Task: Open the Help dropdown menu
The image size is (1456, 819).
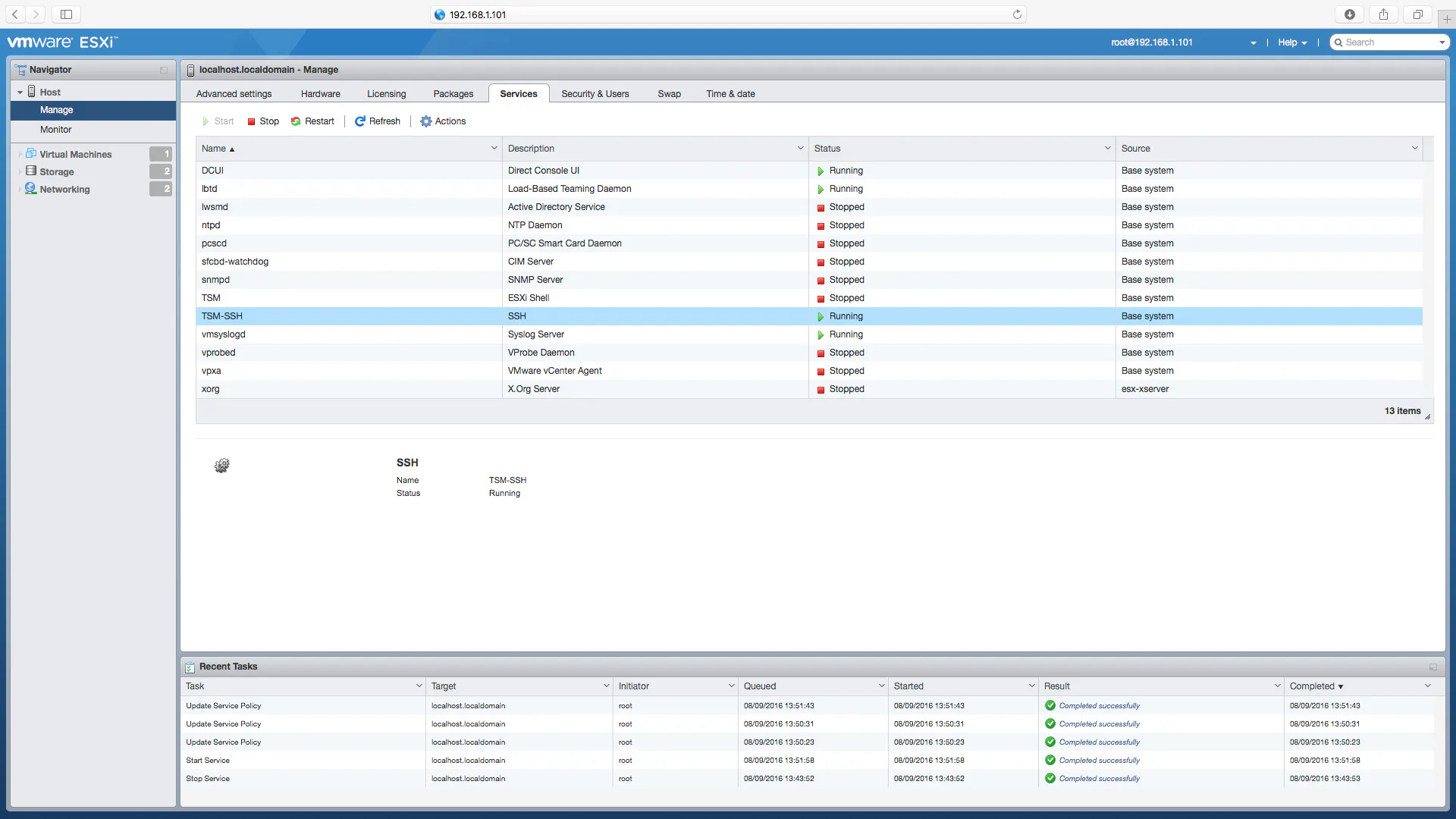Action: pos(1292,42)
